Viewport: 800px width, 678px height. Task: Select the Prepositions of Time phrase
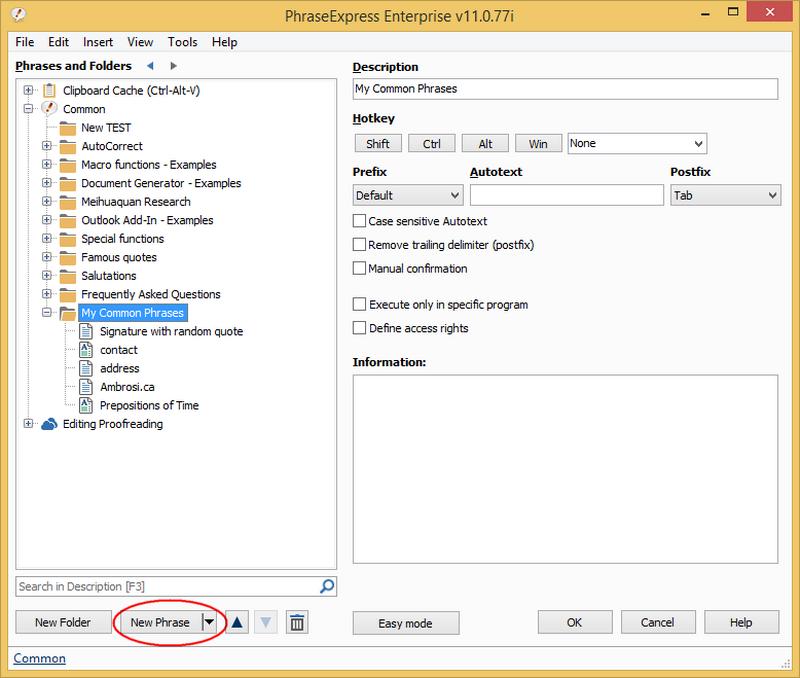click(x=149, y=406)
